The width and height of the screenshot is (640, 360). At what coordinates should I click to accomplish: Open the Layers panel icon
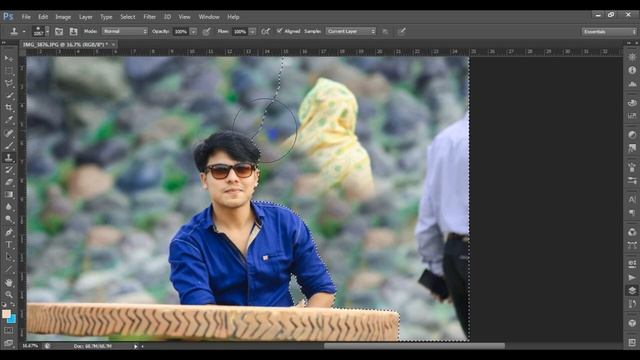coord(632,291)
